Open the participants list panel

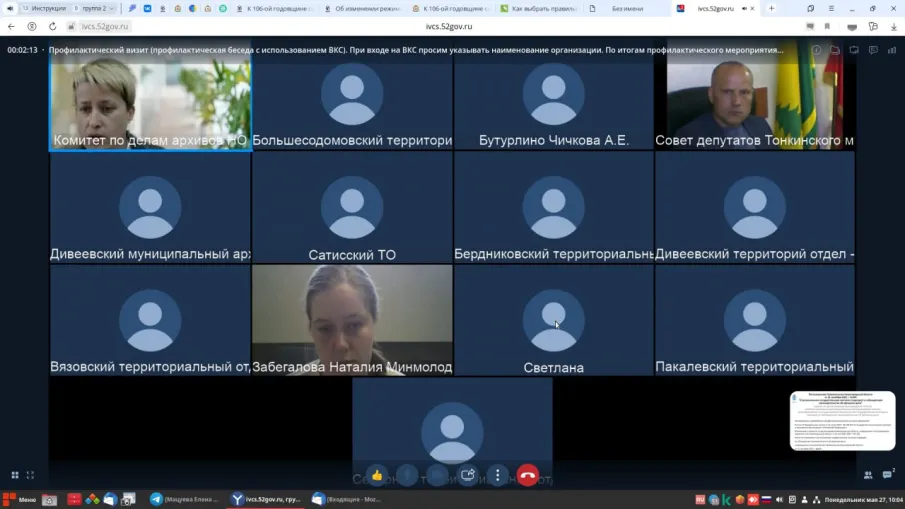pos(868,475)
